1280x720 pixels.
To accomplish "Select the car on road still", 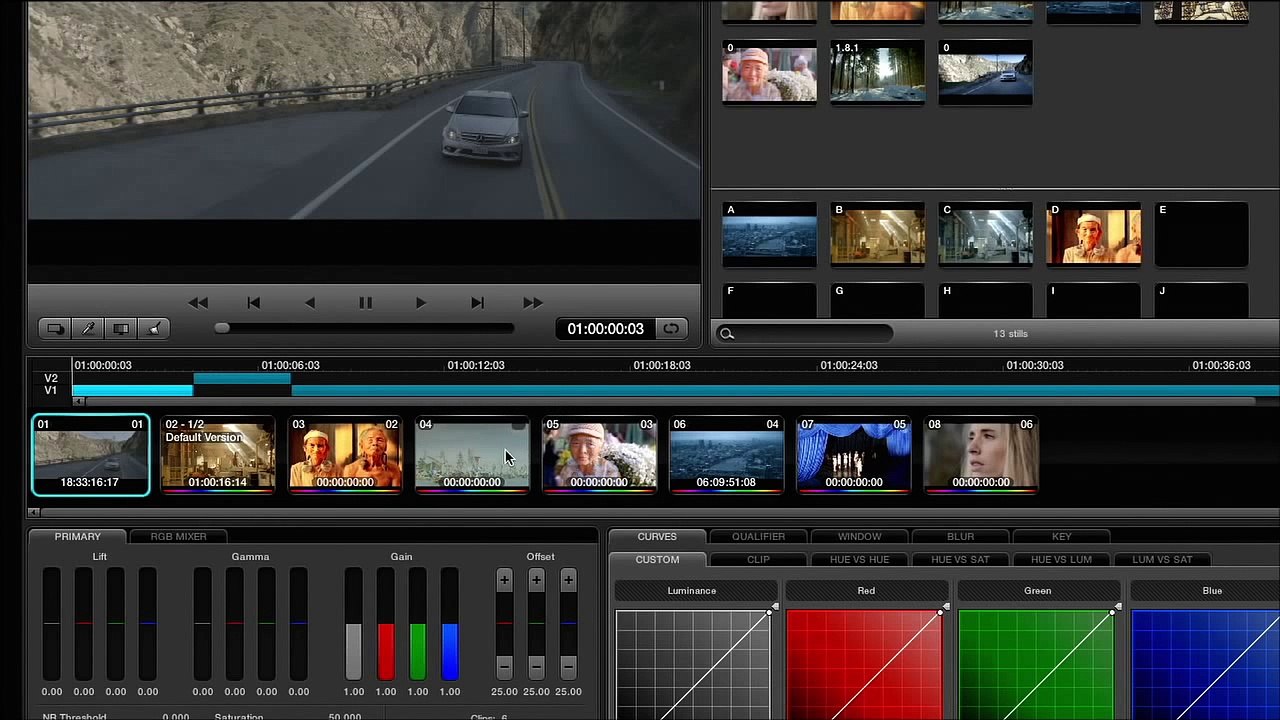I will [985, 73].
